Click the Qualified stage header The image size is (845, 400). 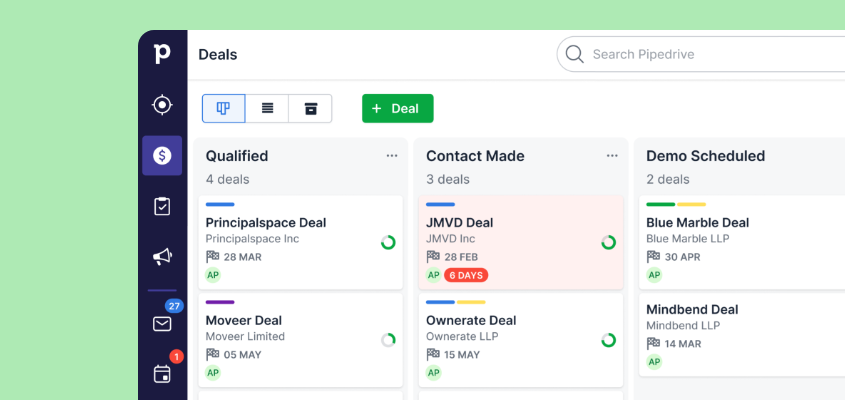tap(237, 156)
